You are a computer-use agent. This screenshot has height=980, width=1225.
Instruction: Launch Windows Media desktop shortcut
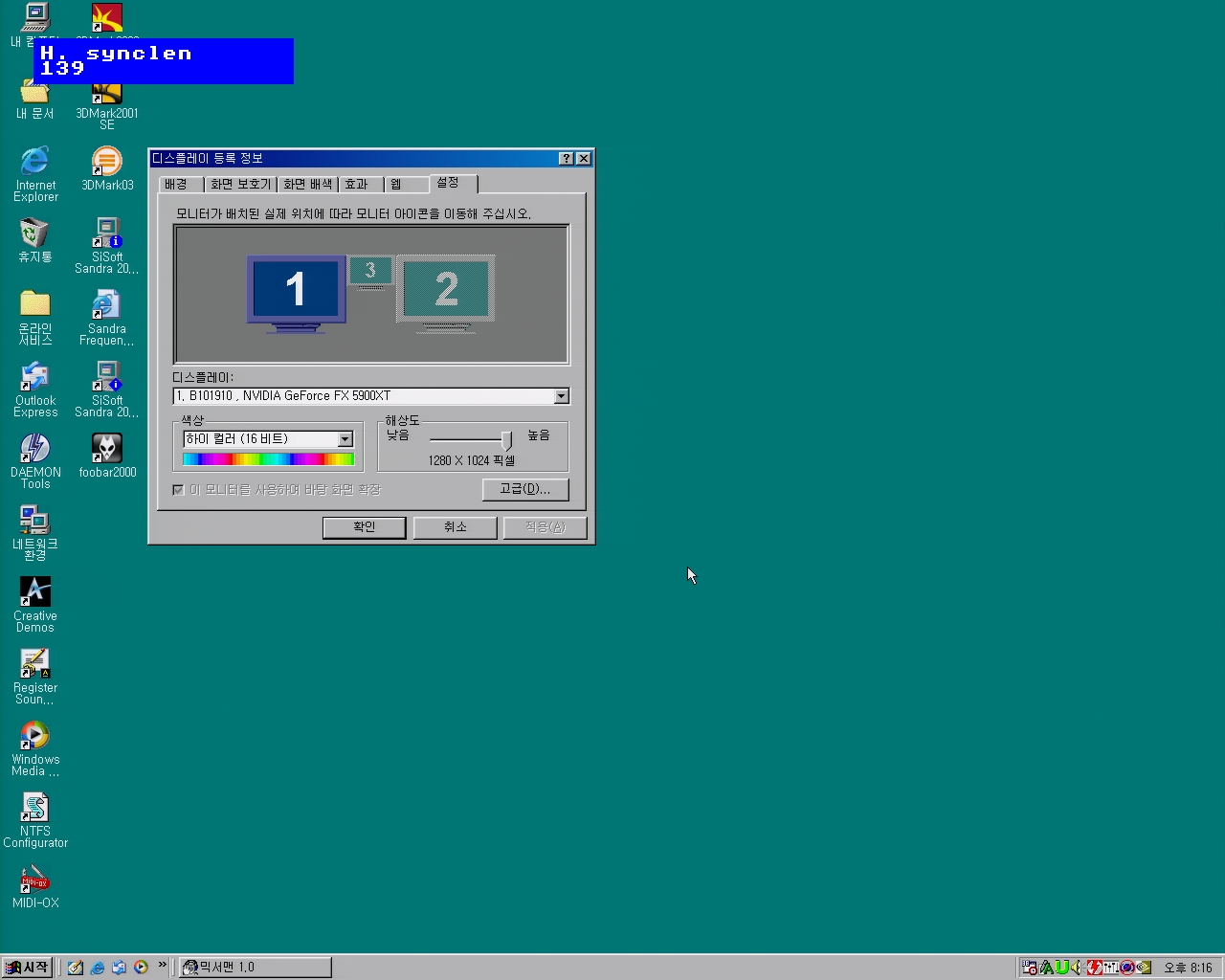[35, 748]
